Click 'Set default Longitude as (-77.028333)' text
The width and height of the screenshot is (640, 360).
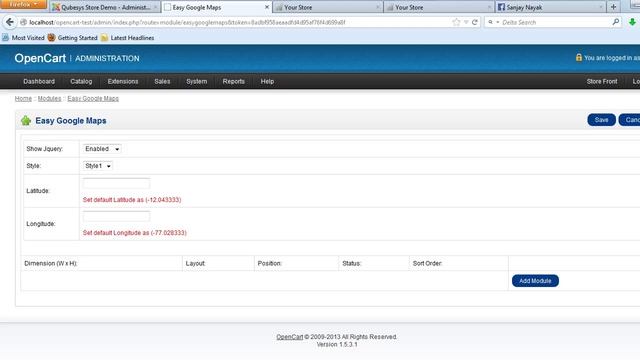135,233
